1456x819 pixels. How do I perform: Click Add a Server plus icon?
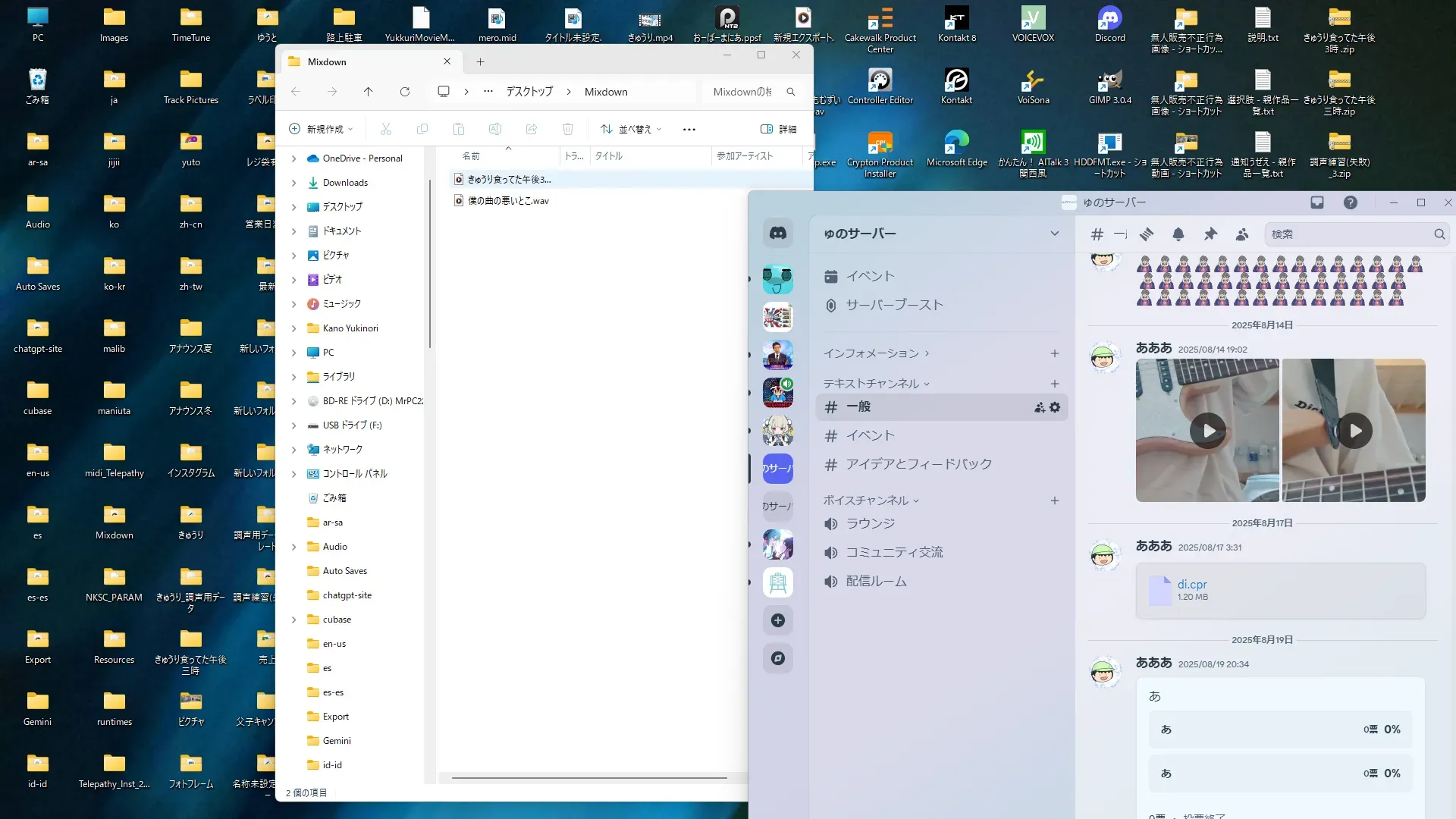(778, 620)
